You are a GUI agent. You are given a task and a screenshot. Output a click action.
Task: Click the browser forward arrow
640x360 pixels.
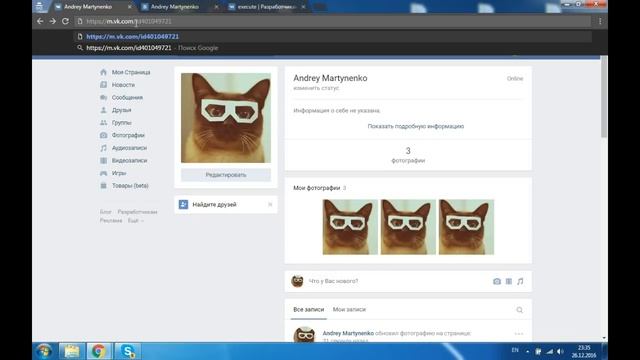click(x=53, y=21)
